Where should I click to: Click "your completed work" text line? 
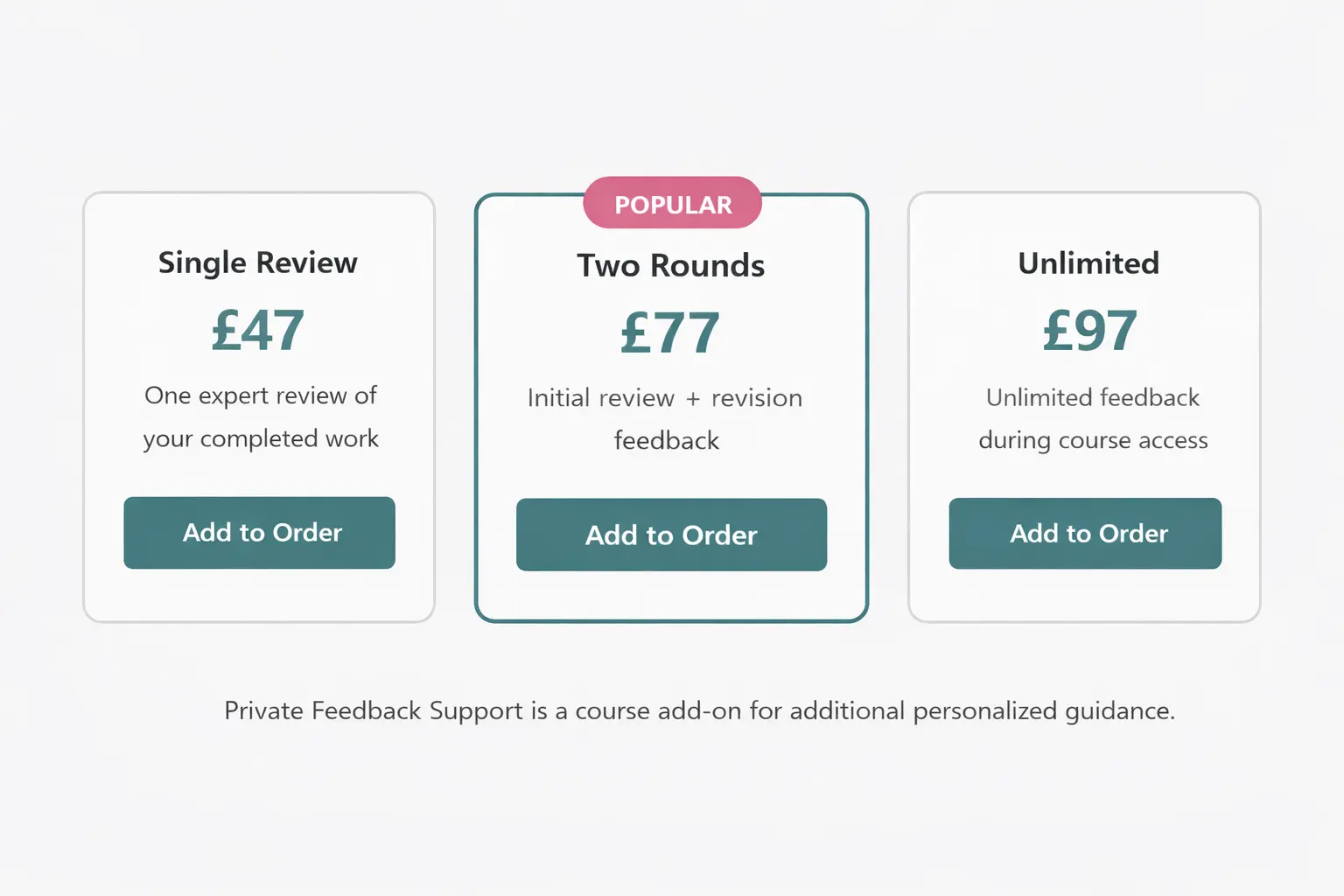point(261,438)
